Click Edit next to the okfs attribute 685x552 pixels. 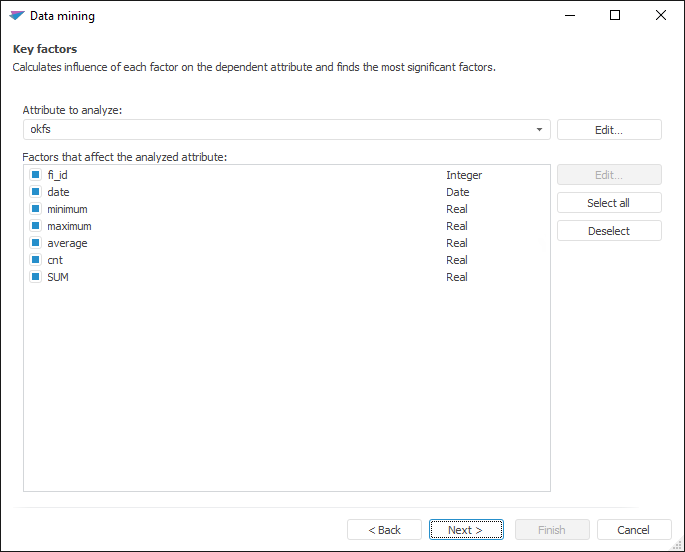609,130
